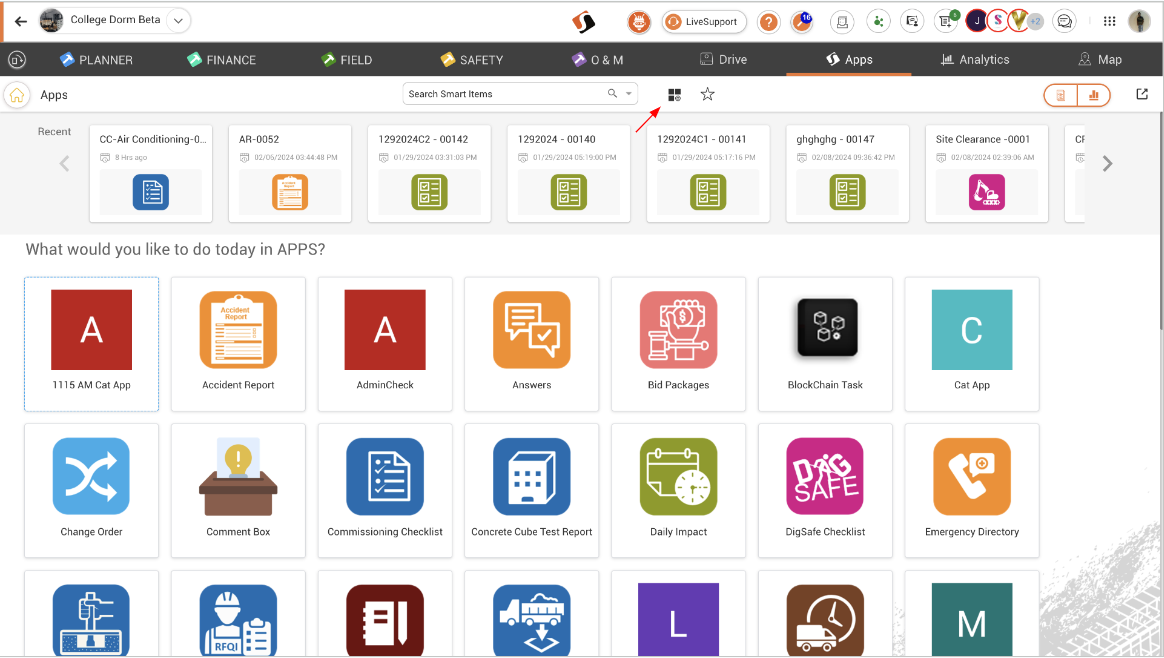Click the vertical scrollbar

coord(1160,223)
